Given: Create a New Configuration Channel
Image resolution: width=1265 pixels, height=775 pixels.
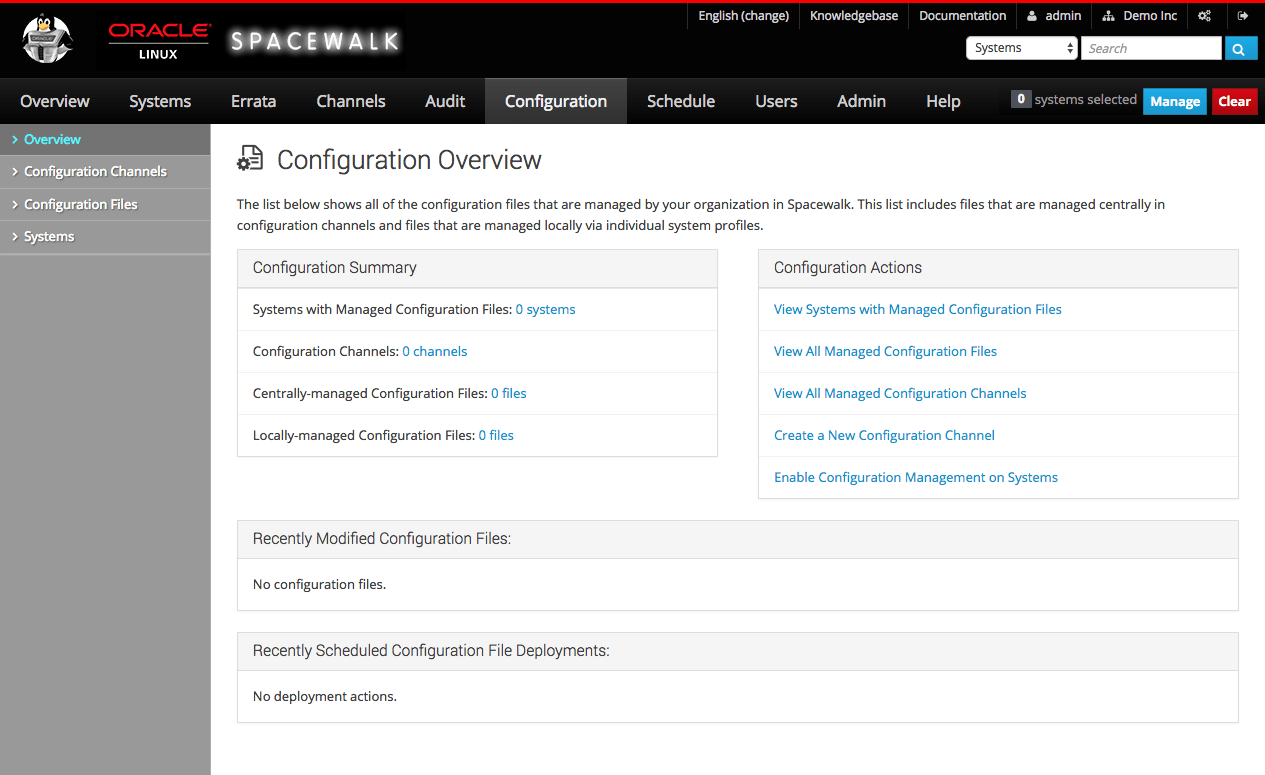Looking at the screenshot, I should (x=884, y=435).
